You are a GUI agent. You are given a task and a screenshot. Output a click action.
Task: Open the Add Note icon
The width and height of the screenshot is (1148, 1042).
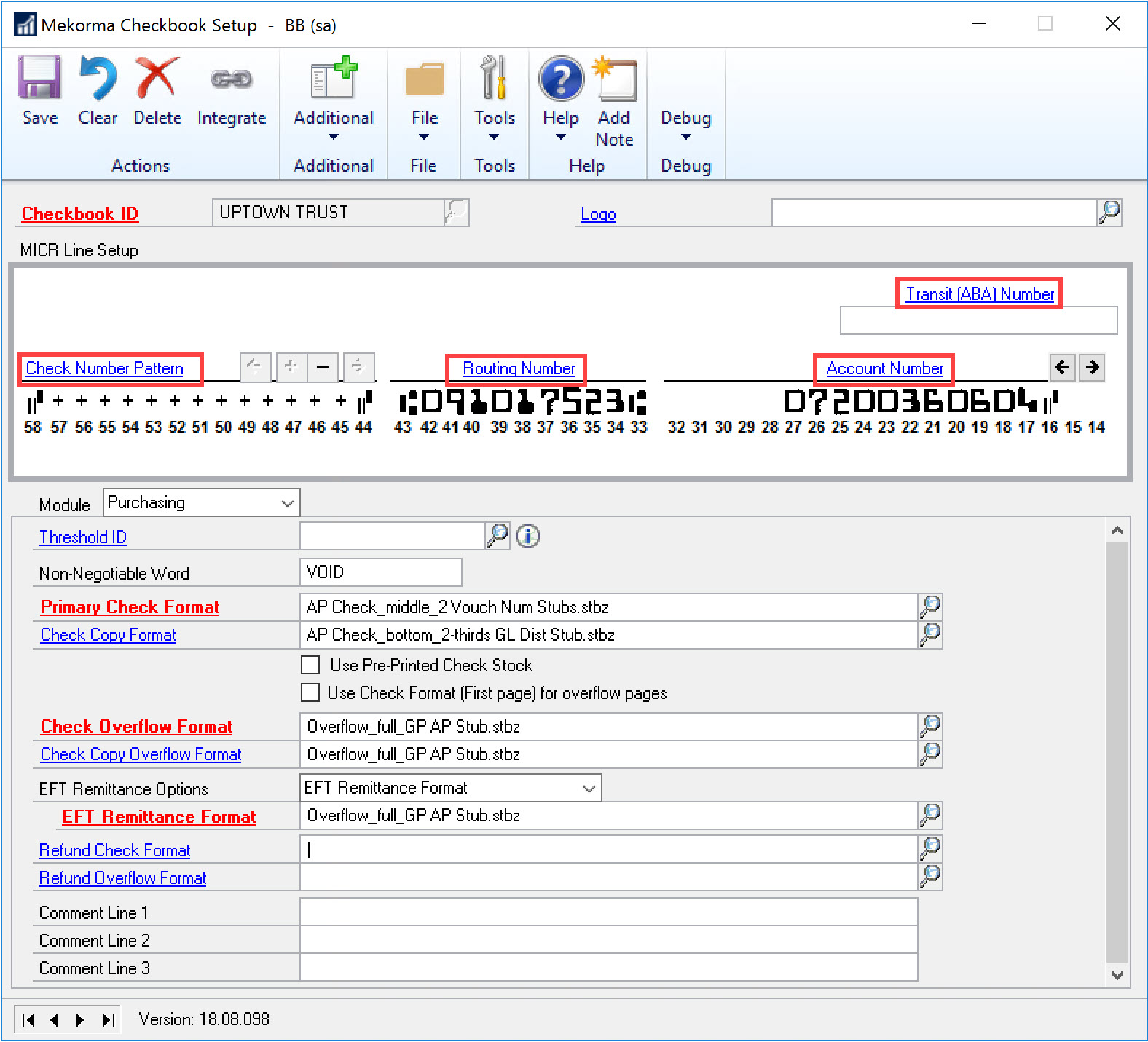pyautogui.click(x=615, y=79)
